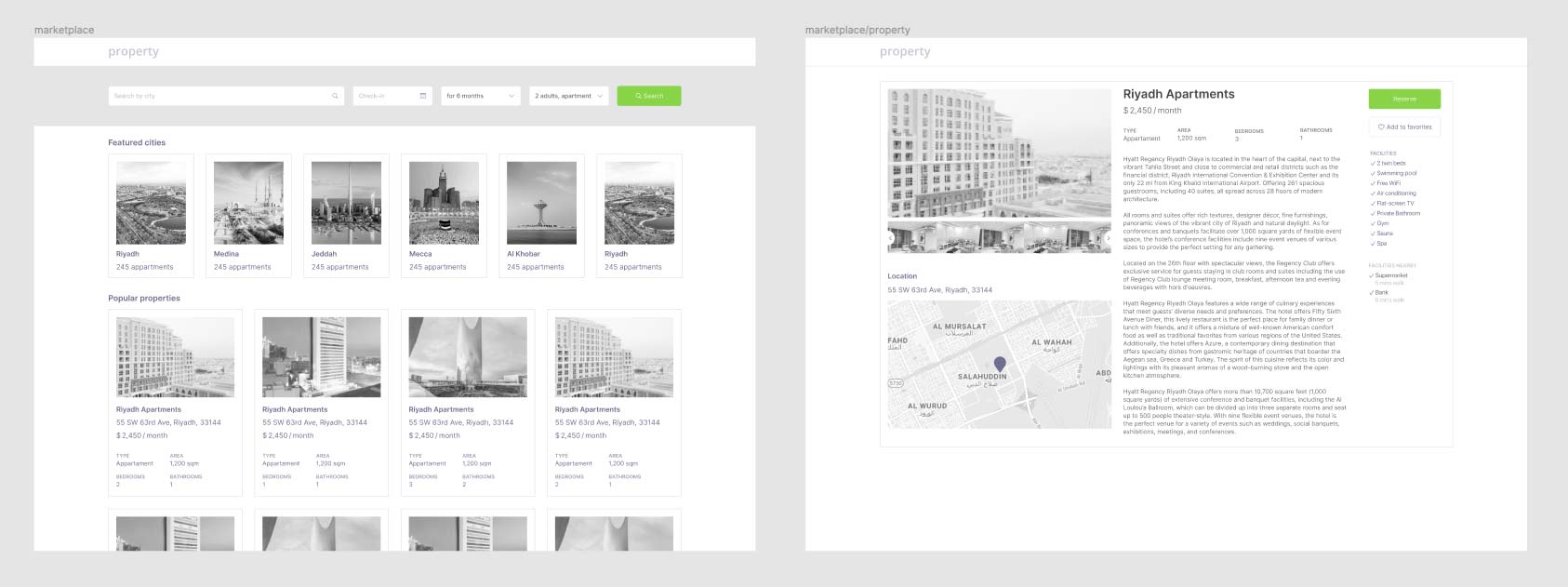
Task: Click the "2 twin beds" facility
Action: click(1389, 163)
